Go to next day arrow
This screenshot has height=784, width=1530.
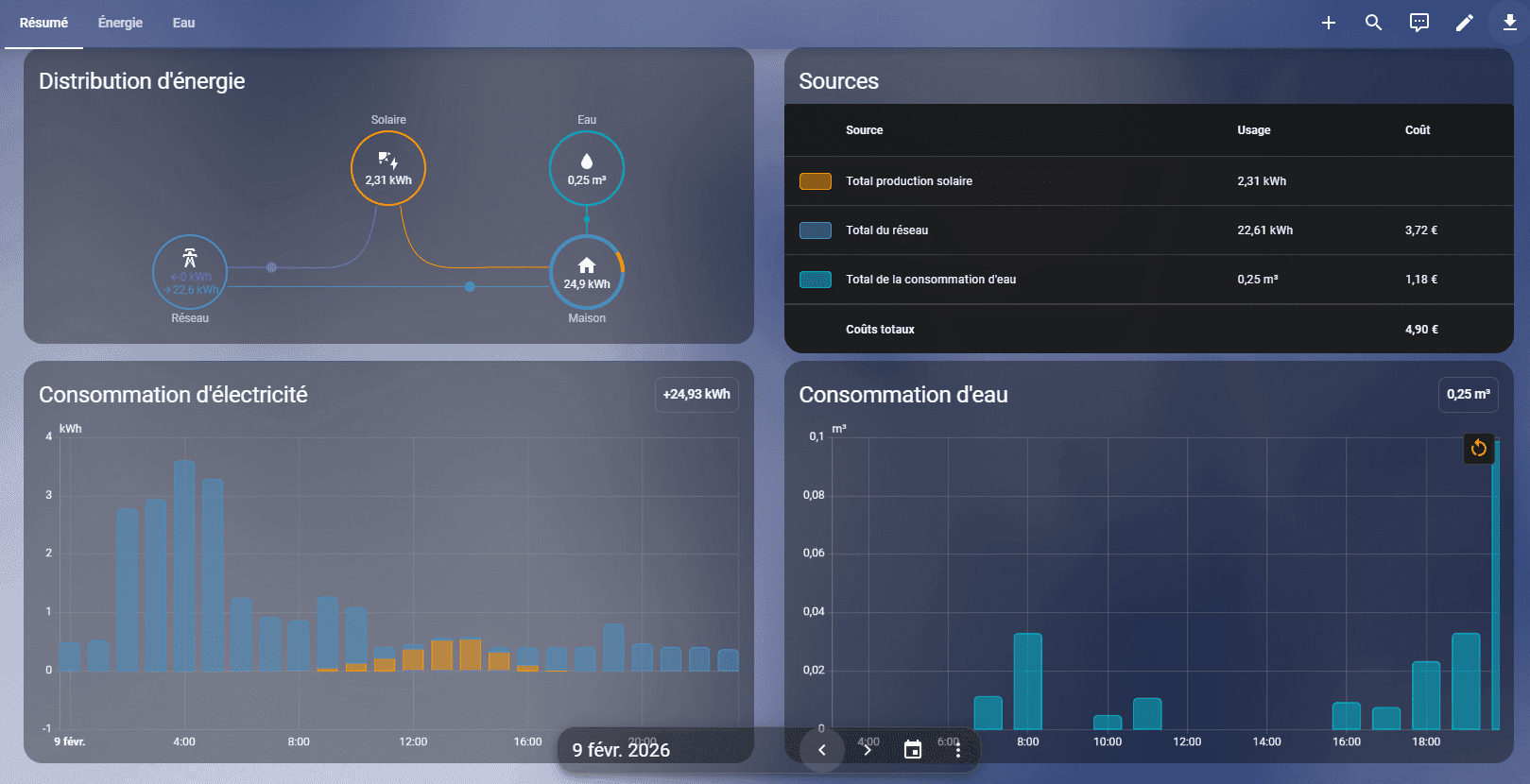pyautogui.click(x=868, y=750)
